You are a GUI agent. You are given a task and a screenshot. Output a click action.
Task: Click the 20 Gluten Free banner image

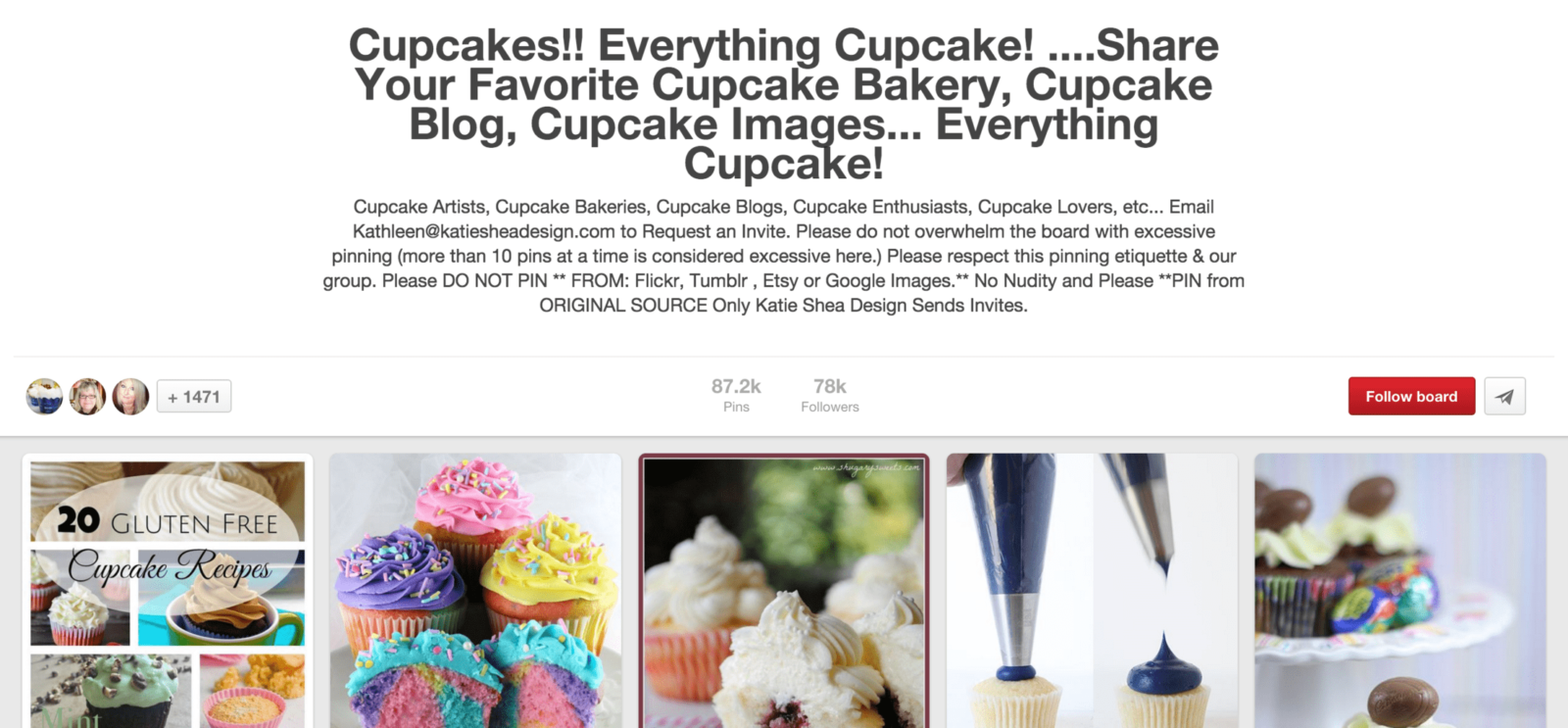[x=168, y=502]
